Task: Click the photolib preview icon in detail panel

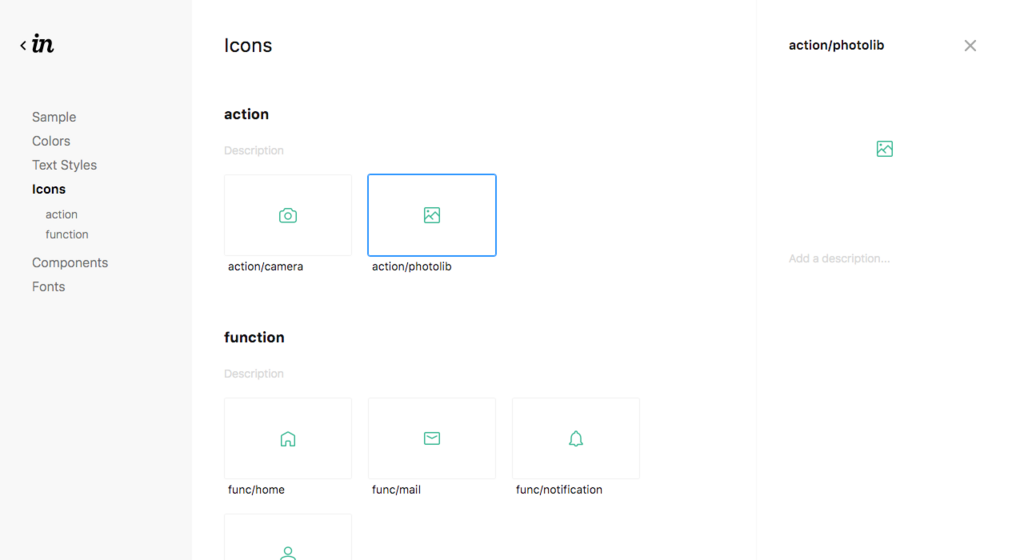Action: coord(885,149)
